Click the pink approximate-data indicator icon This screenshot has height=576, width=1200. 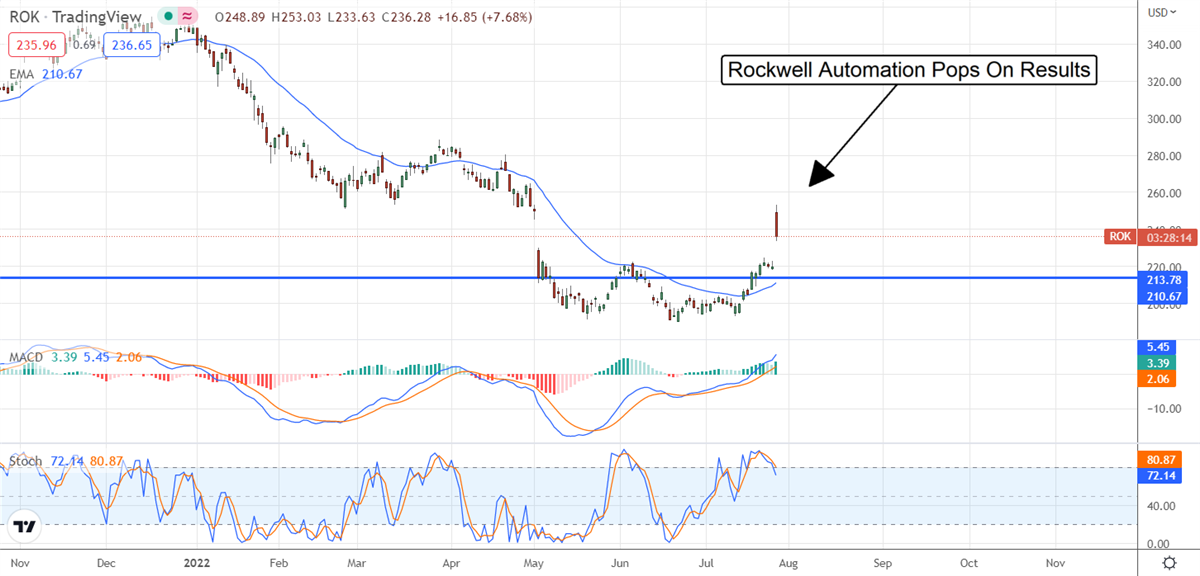pos(186,18)
